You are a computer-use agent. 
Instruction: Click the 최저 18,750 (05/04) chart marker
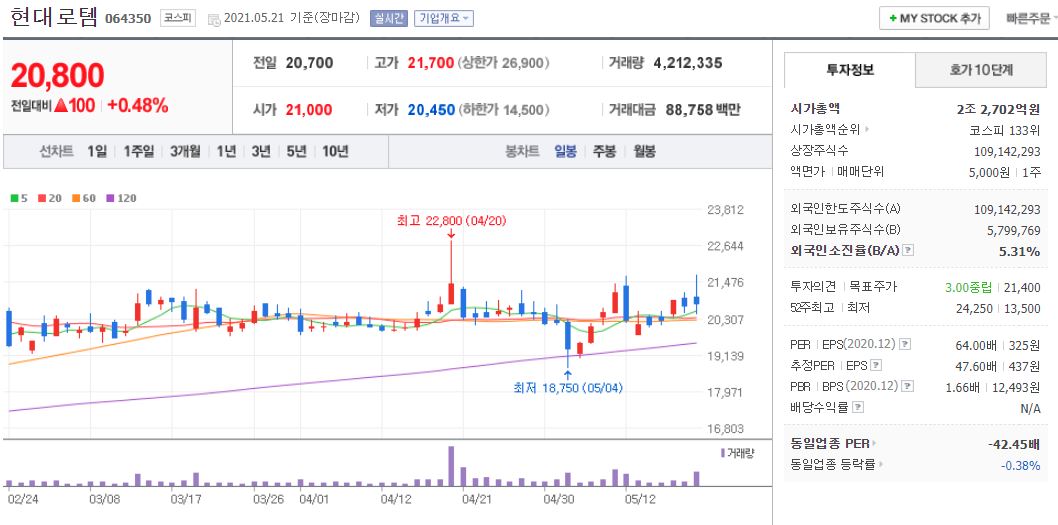tap(567, 388)
